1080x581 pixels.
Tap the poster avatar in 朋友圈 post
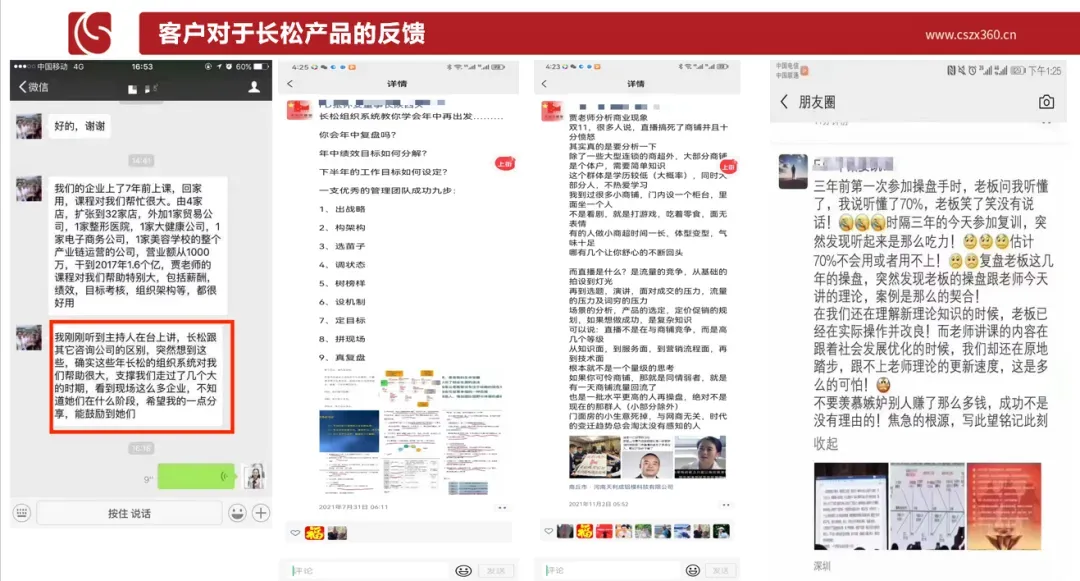(x=793, y=171)
